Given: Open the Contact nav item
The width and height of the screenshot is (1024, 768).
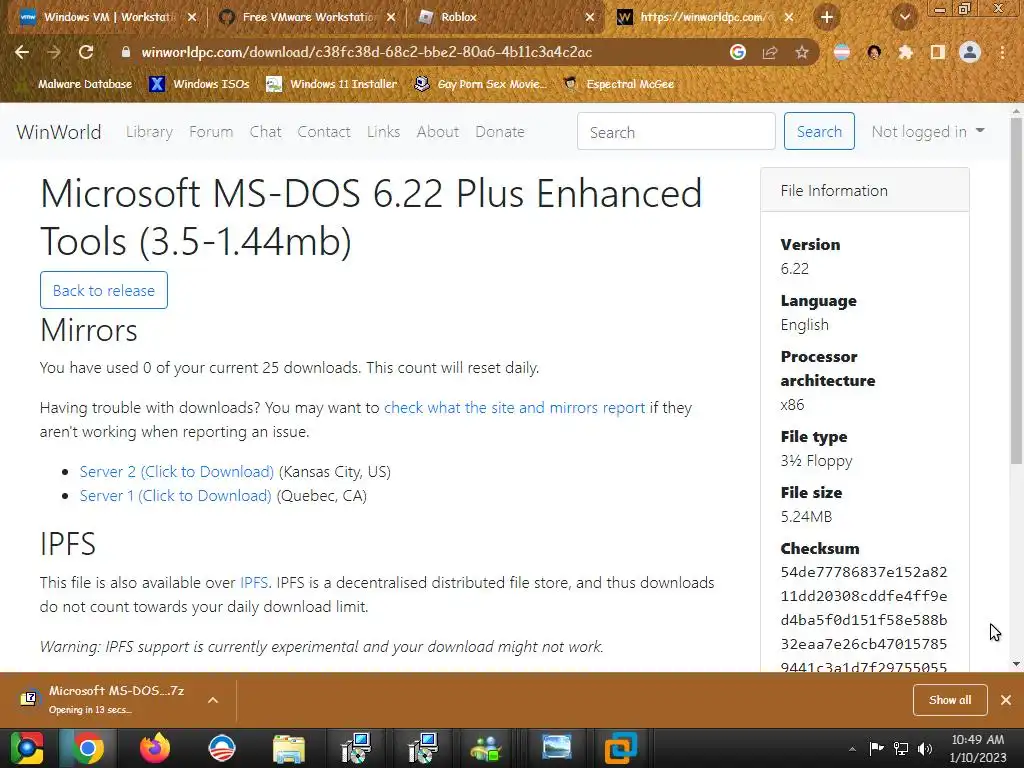Looking at the screenshot, I should point(324,132).
